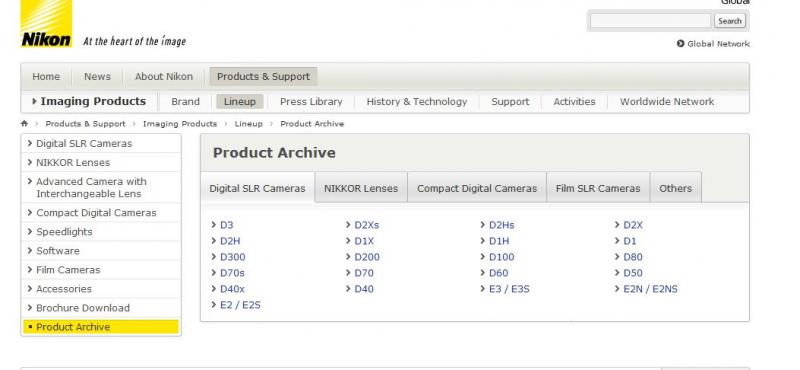Open Film Cameras sidebar item

click(101, 269)
